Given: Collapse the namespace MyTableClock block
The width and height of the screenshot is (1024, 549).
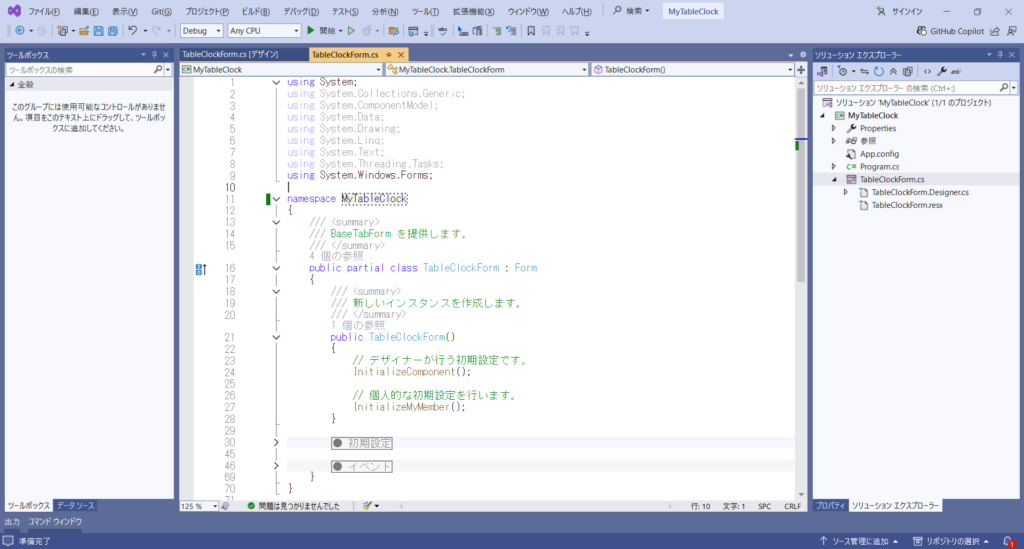Looking at the screenshot, I should (x=276, y=199).
